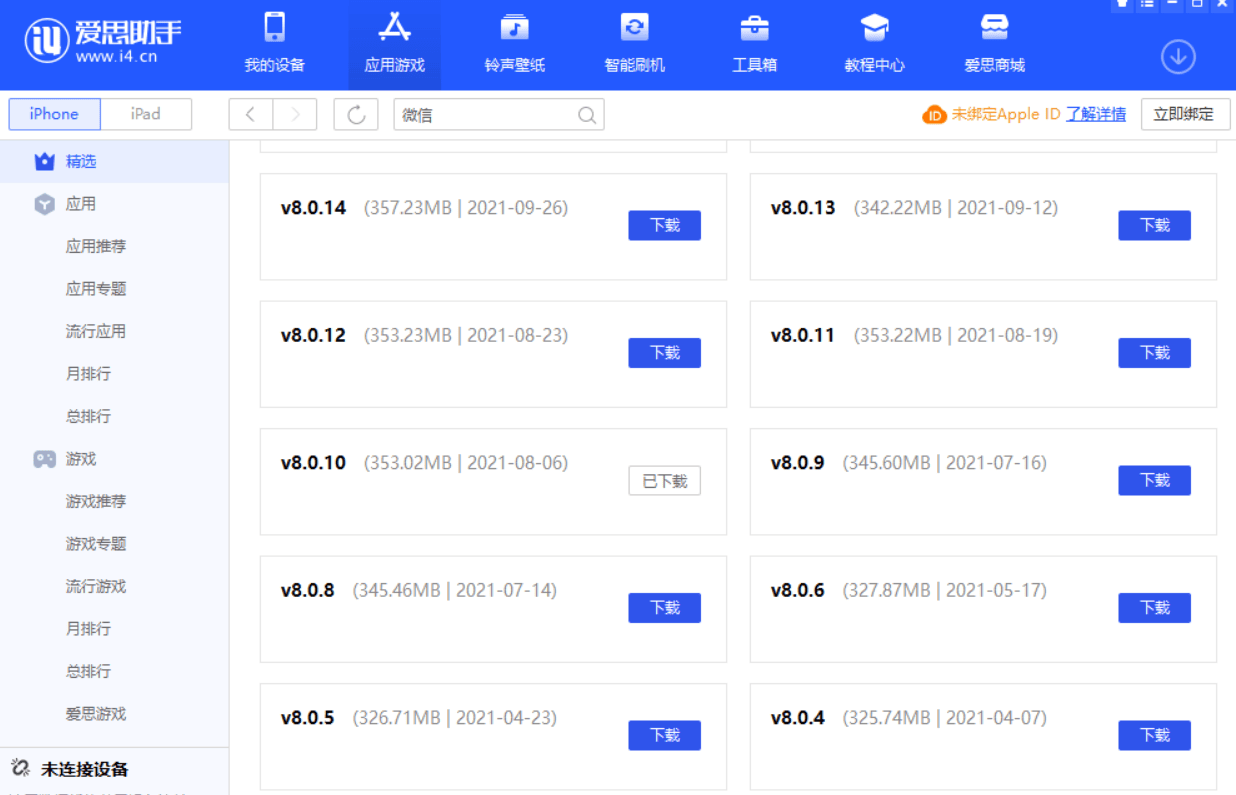Download version v8.0.6
This screenshot has height=795, width=1236.
(x=1155, y=608)
